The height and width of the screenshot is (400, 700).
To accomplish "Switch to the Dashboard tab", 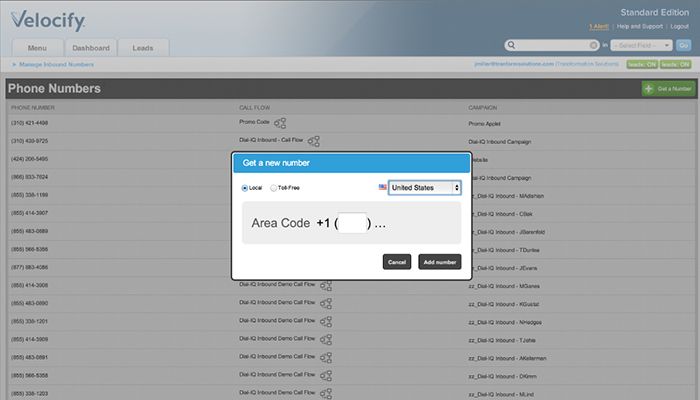I will pos(91,48).
